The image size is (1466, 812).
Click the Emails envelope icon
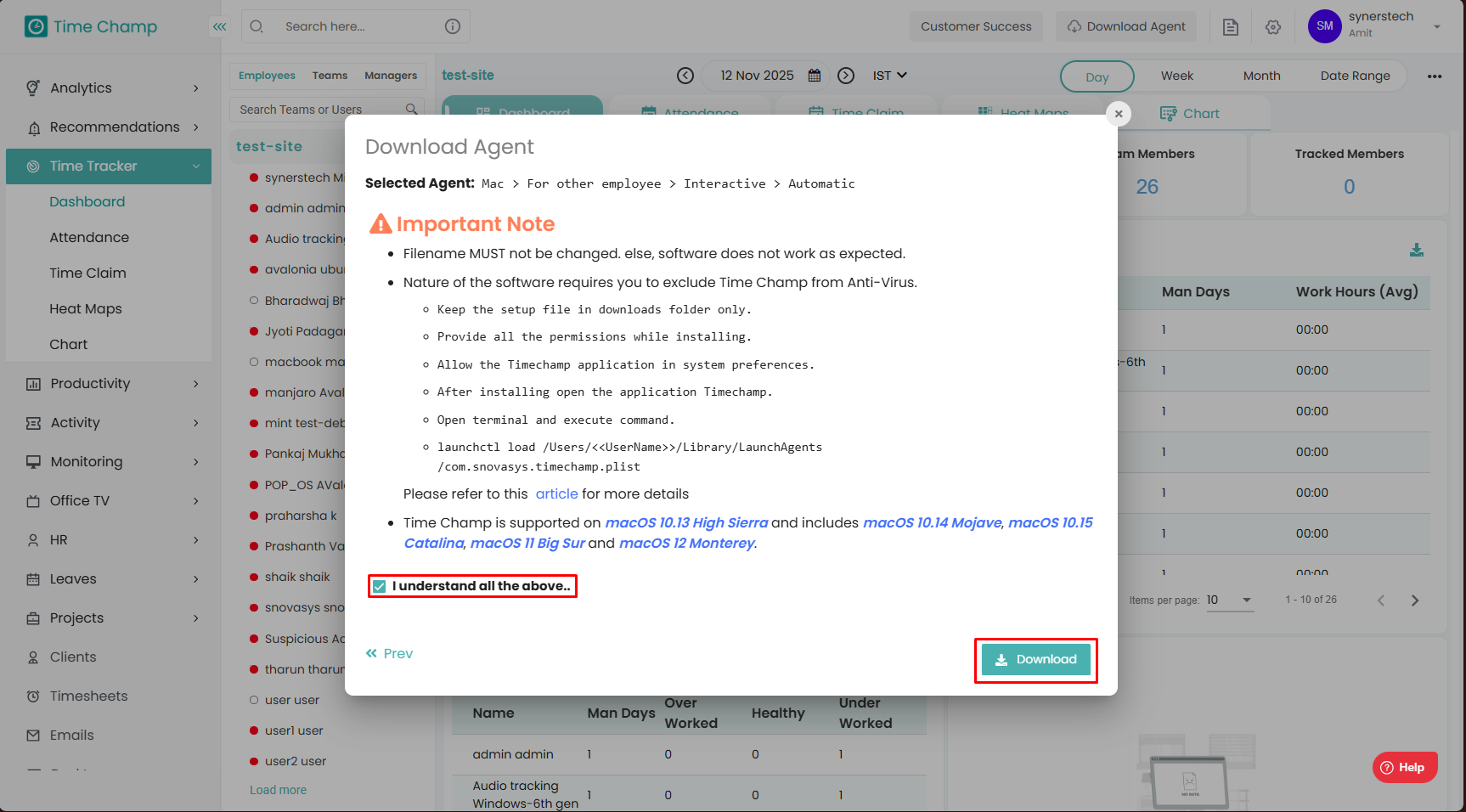coord(33,736)
